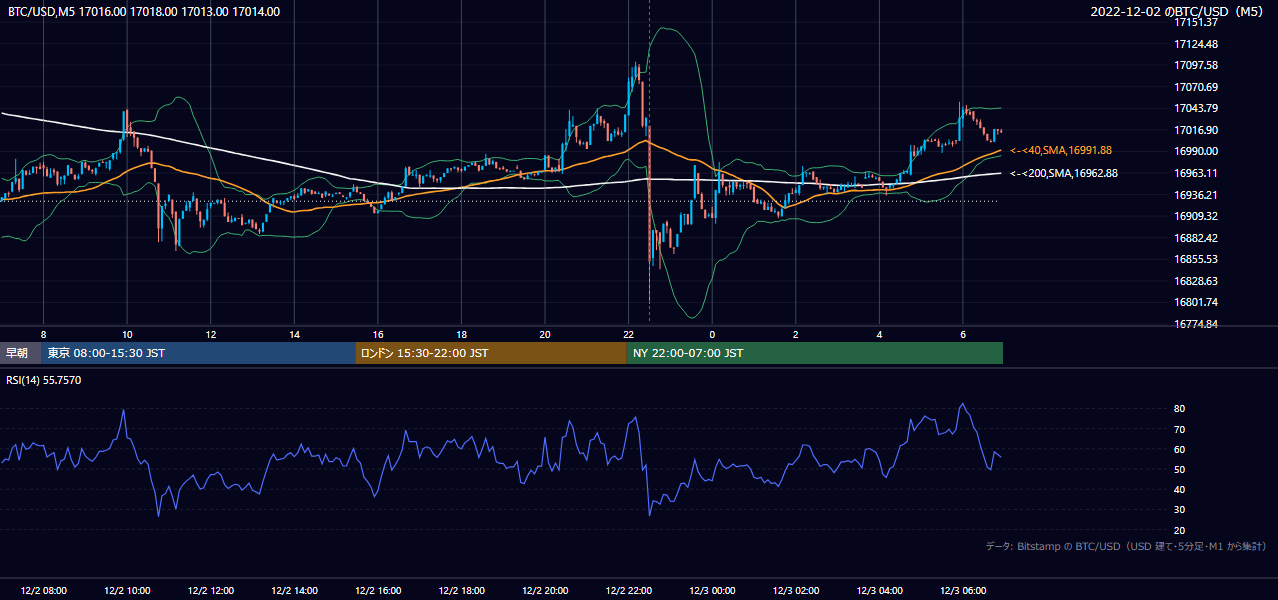Screen dimensions: 1278x600
Task: Click the bottom date label 12/2 12:00
Action: pos(211,590)
